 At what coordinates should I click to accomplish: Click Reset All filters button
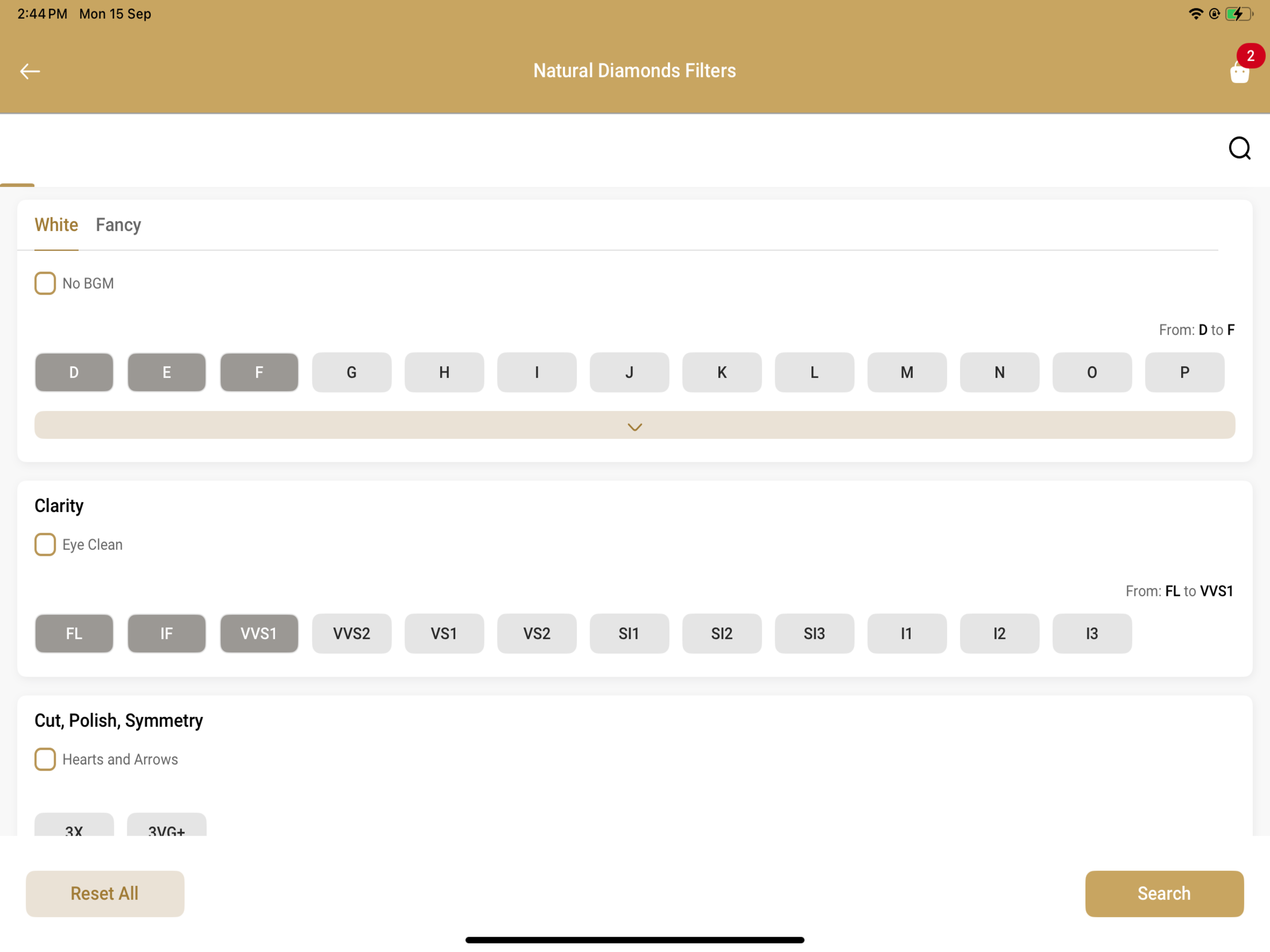(x=105, y=893)
